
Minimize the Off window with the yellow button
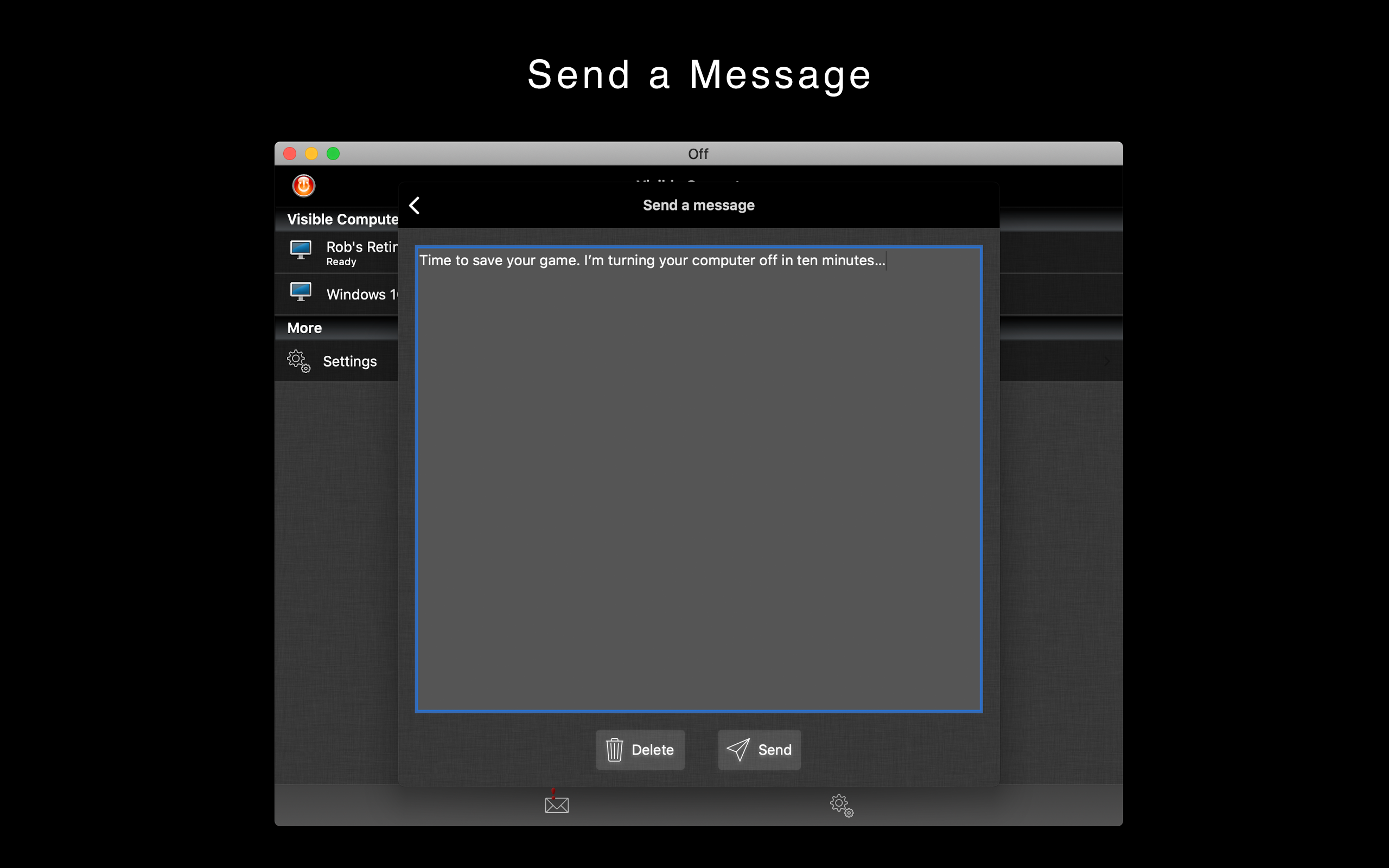311,154
